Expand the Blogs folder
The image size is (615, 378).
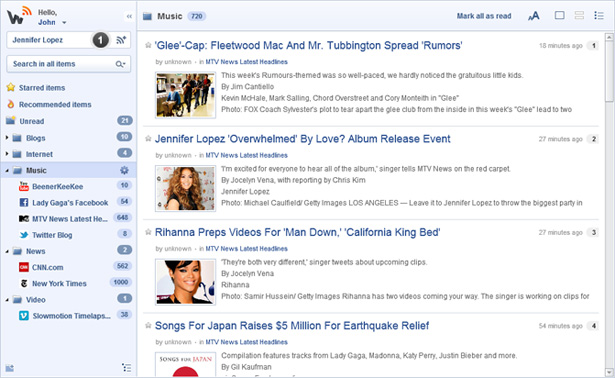coord(7,138)
